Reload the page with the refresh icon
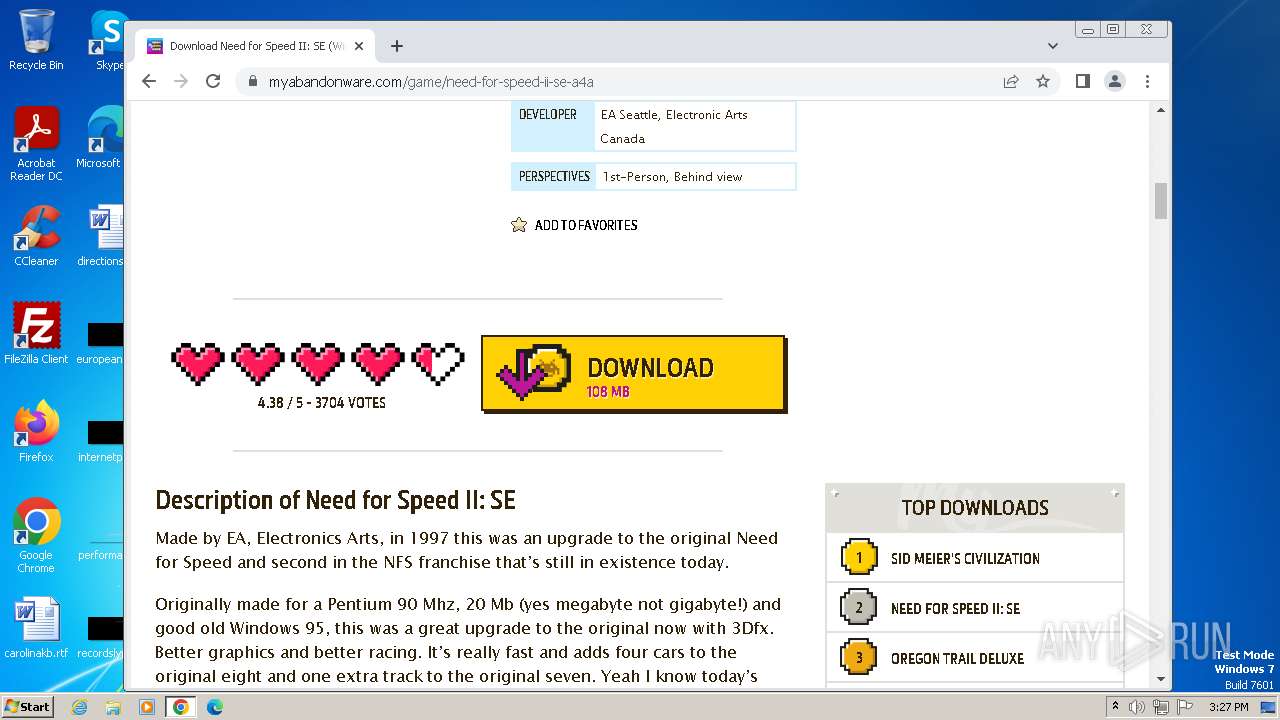The image size is (1280, 720). coord(213,81)
